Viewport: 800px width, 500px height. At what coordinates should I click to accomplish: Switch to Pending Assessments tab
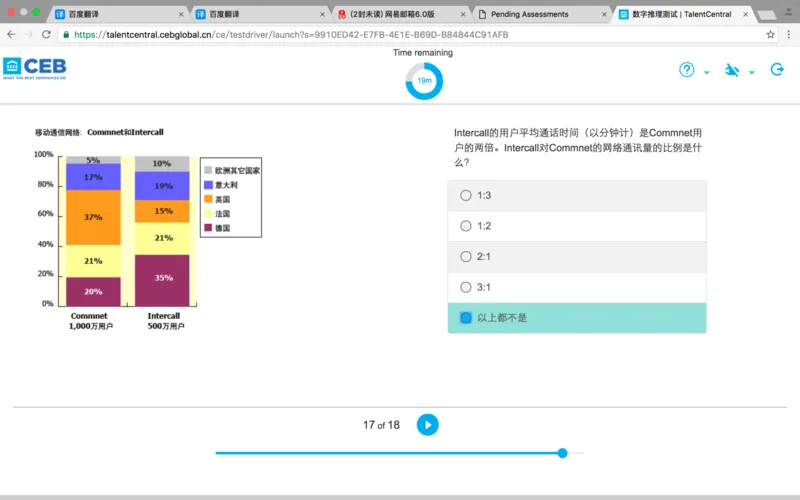point(541,14)
